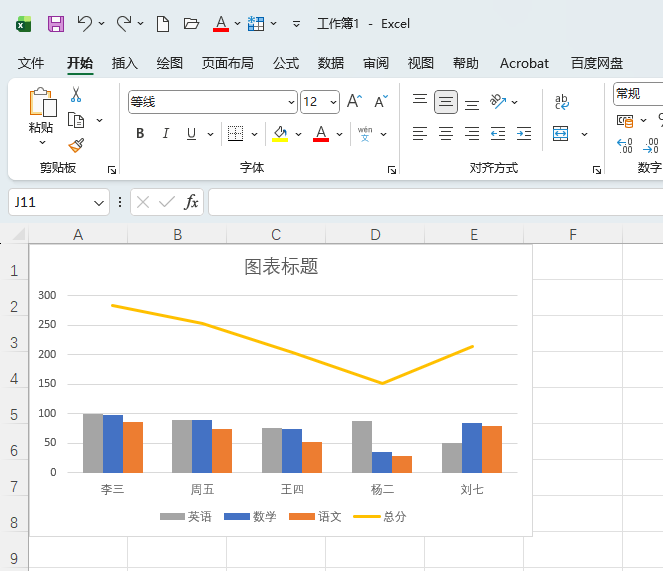This screenshot has height=571, width=663.
Task: Open the 字体 dialog launcher
Action: (392, 170)
